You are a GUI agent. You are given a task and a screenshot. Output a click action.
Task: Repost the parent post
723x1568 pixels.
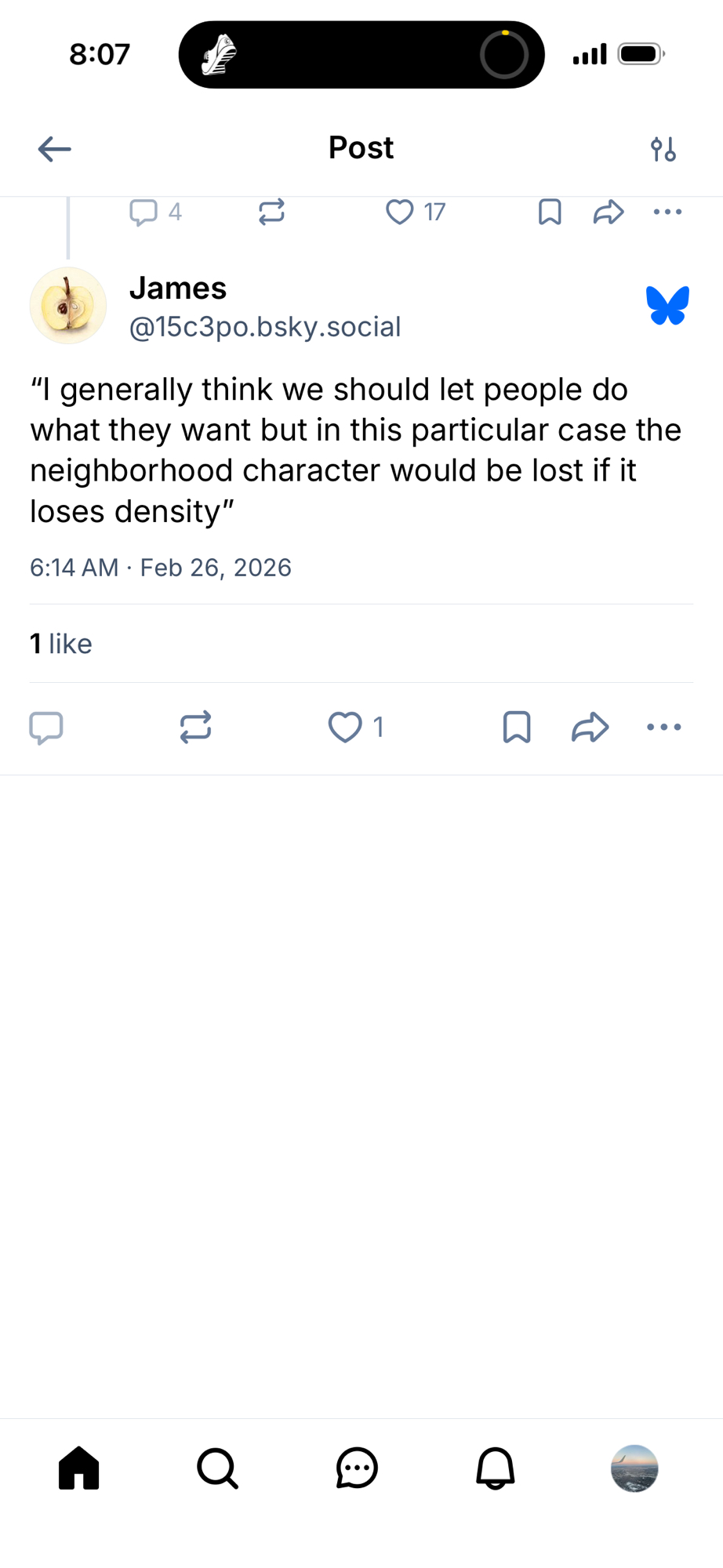tap(271, 212)
